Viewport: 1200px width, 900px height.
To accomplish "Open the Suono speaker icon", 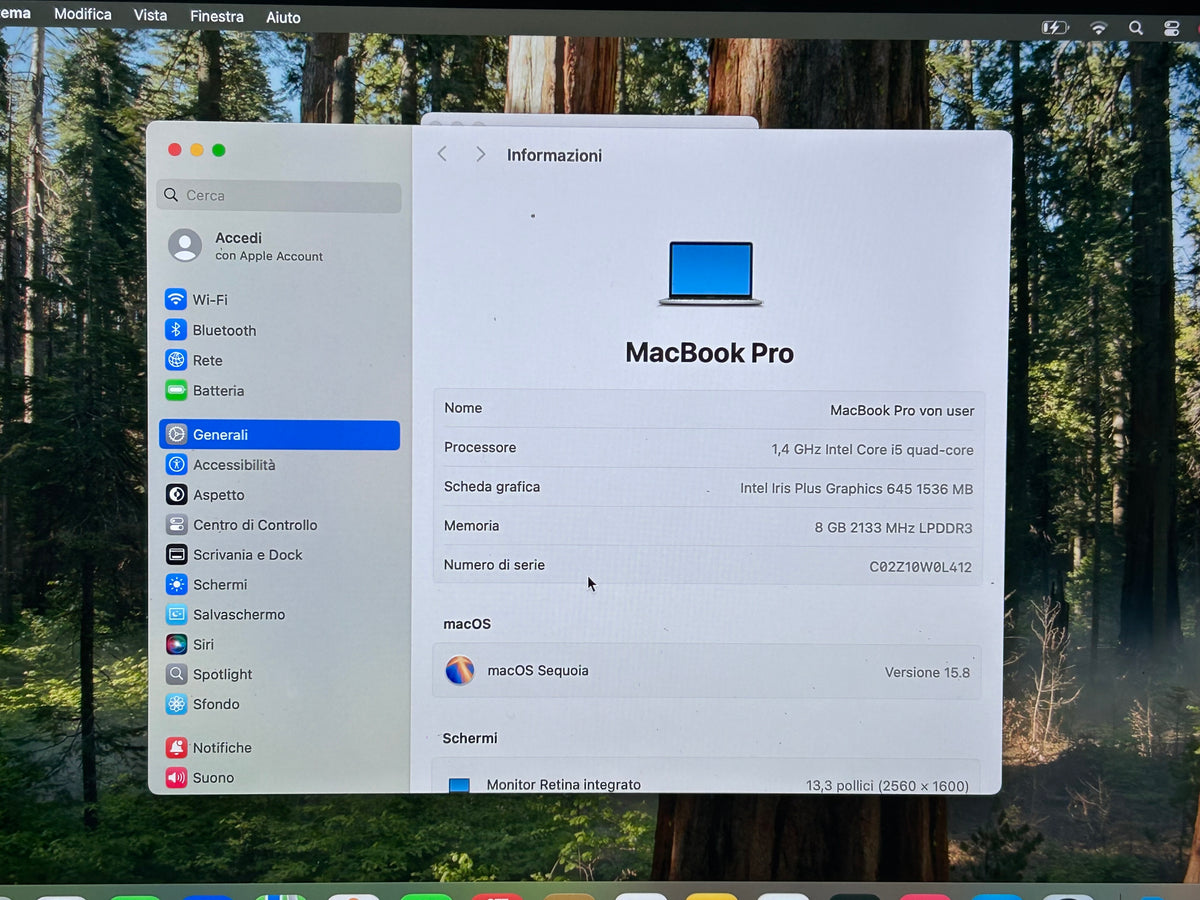I will coord(176,777).
